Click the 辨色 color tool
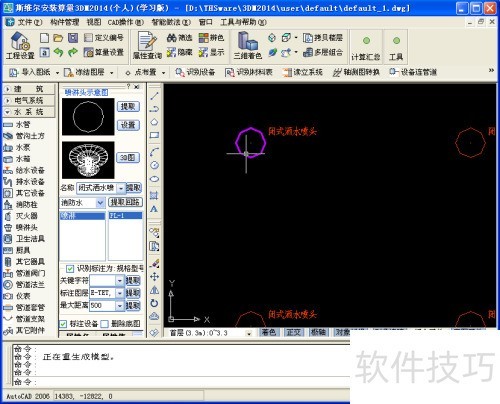The width and height of the screenshot is (500, 404). 211,38
